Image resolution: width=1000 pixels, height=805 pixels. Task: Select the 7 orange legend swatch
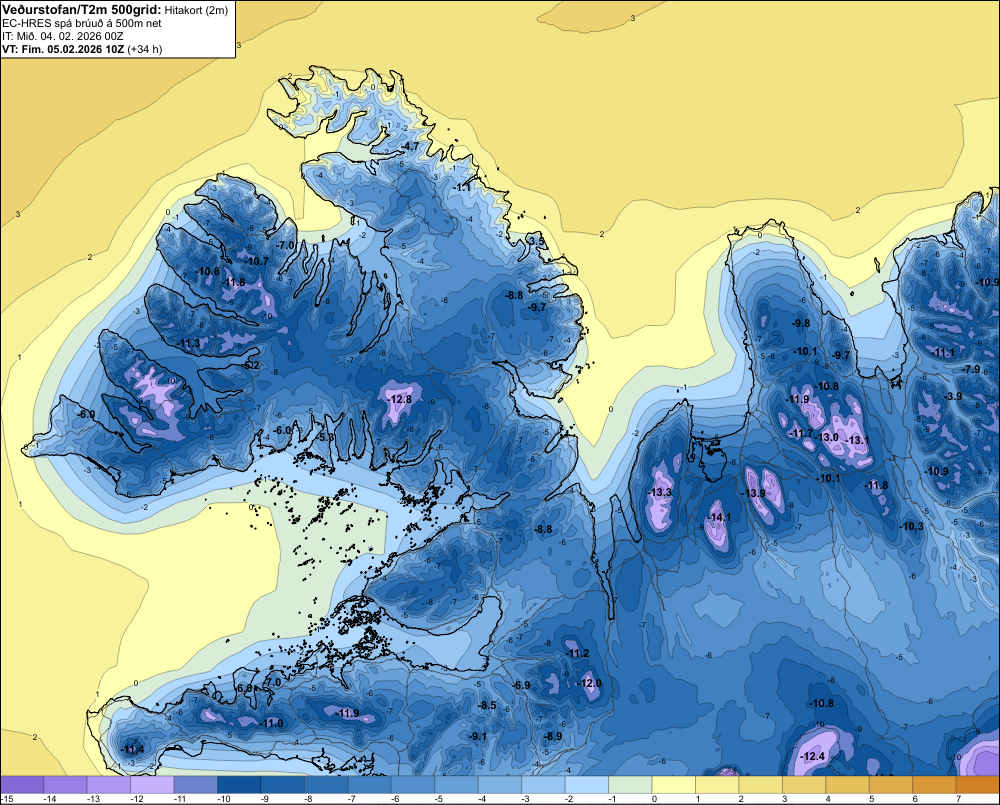click(x=978, y=785)
